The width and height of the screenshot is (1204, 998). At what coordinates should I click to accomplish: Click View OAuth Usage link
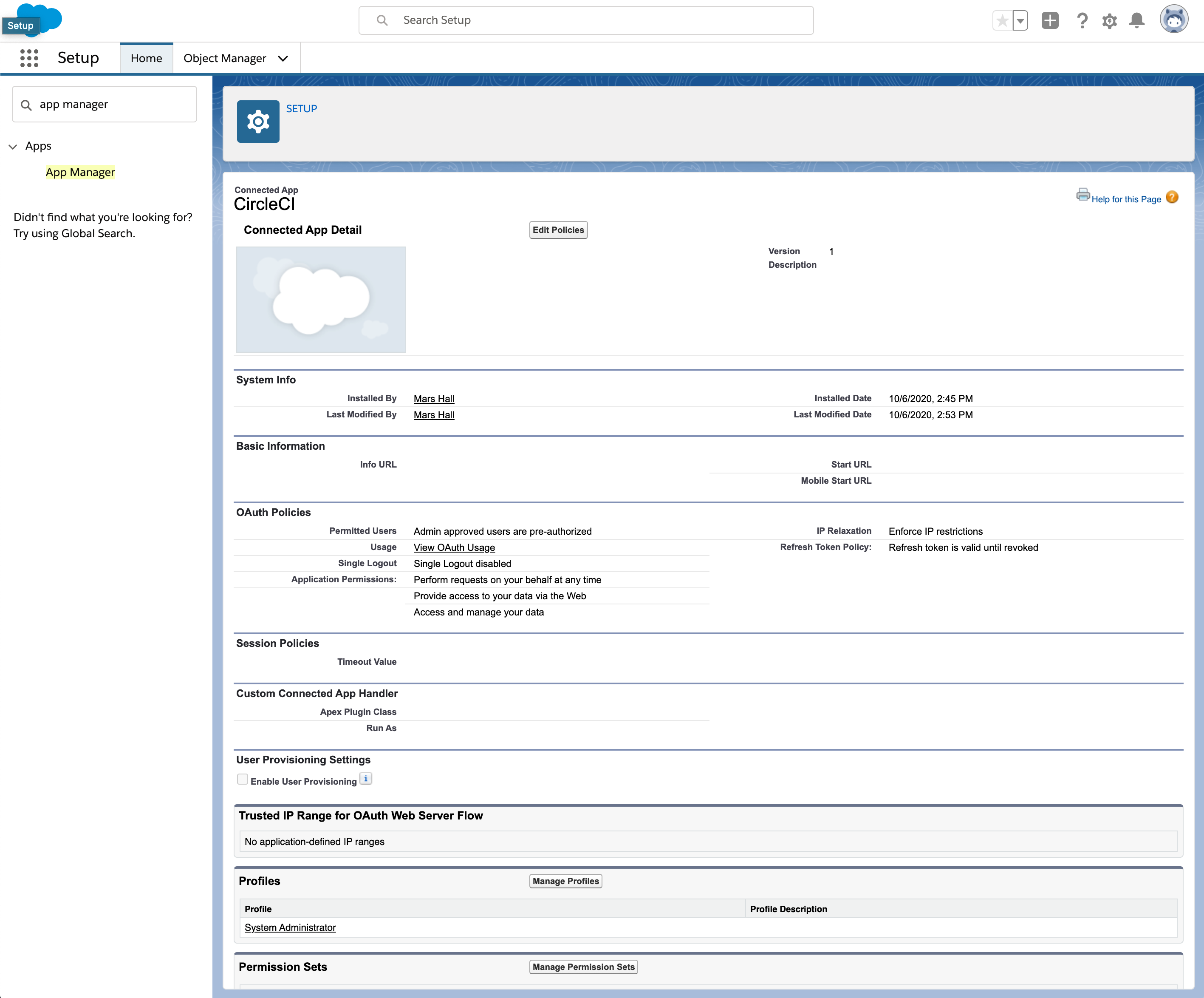pos(455,547)
